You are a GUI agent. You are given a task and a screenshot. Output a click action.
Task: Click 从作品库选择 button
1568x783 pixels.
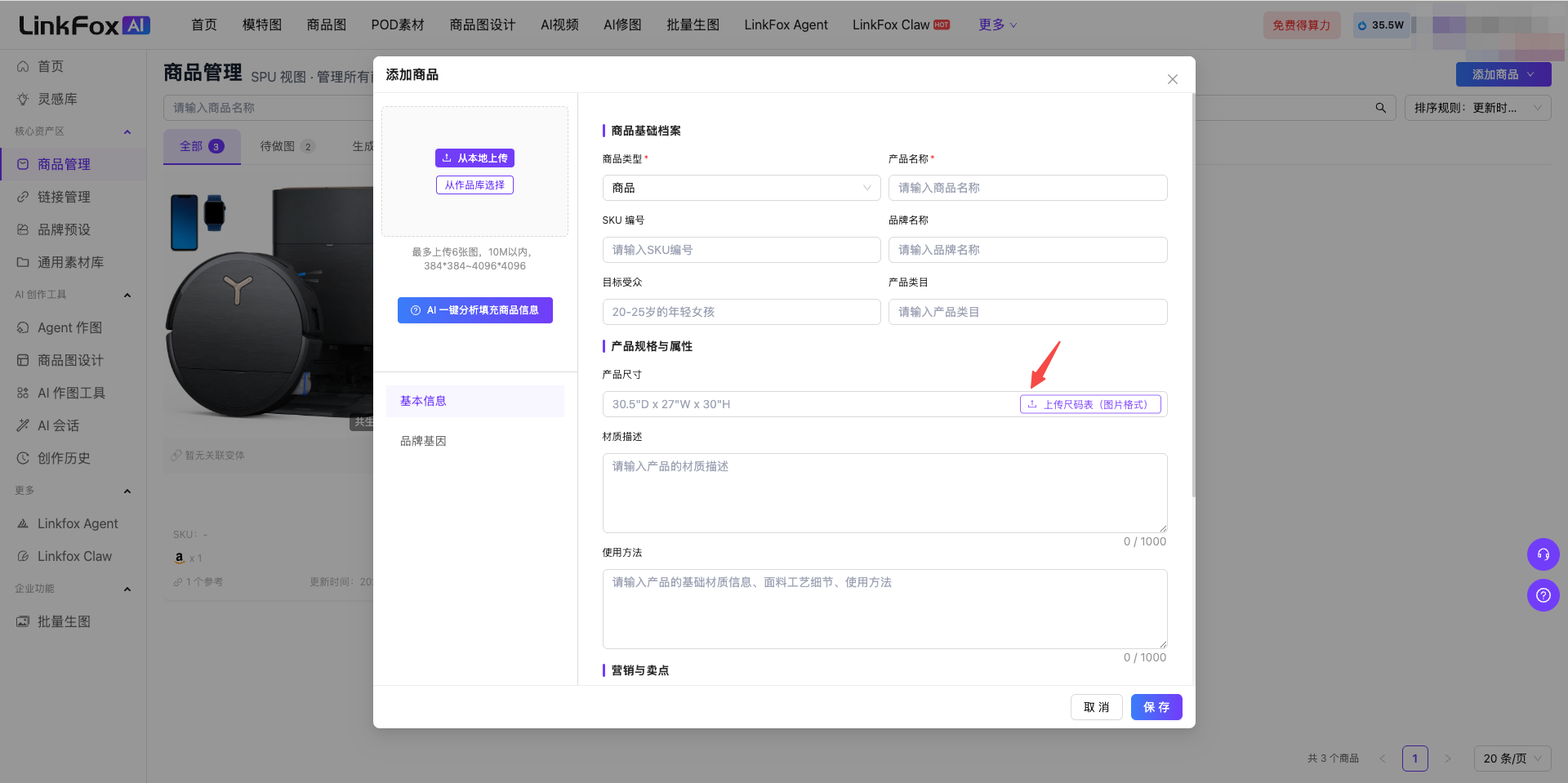(x=474, y=185)
